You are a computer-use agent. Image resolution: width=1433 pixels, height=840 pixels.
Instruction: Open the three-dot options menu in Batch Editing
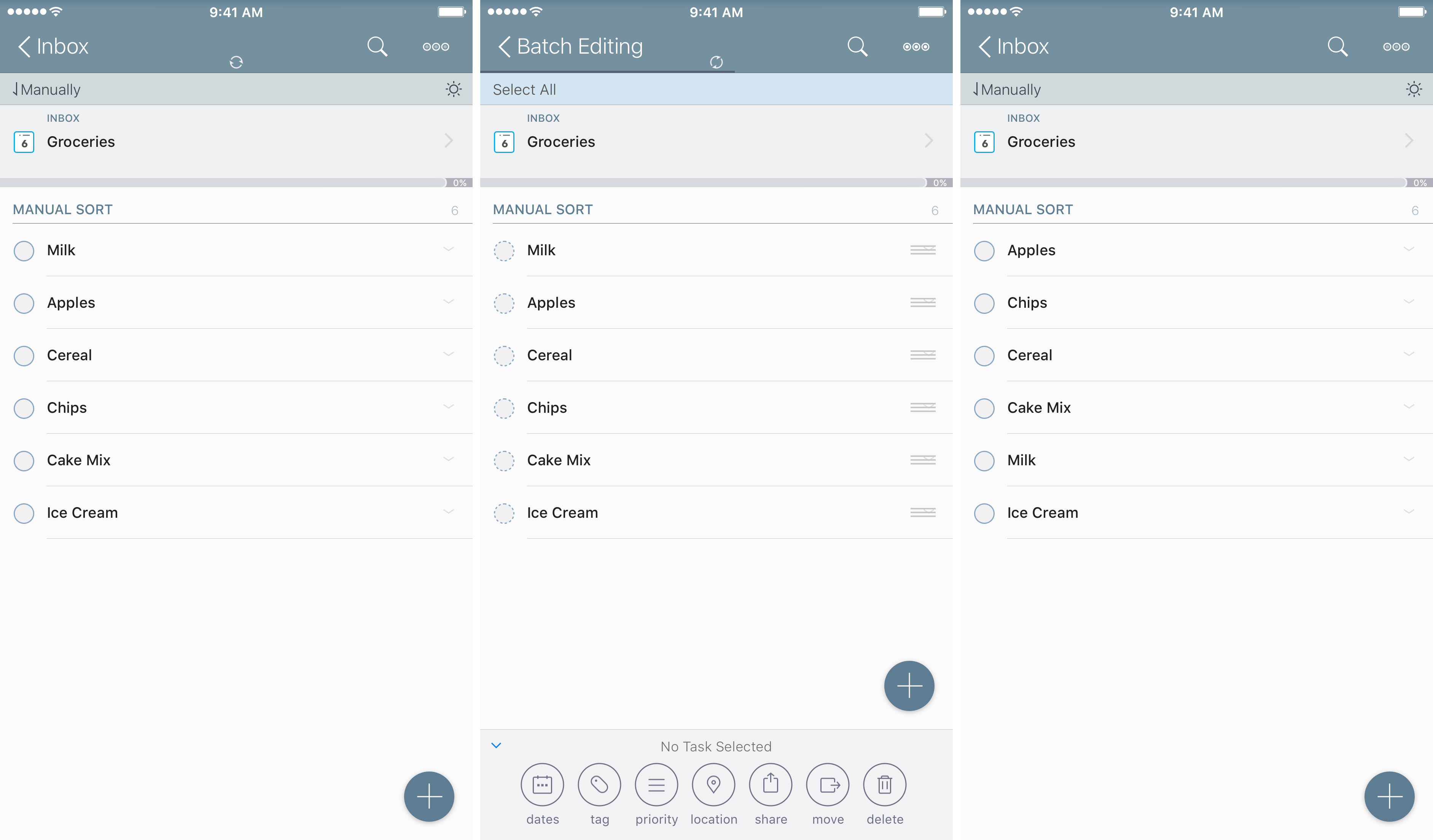[916, 47]
